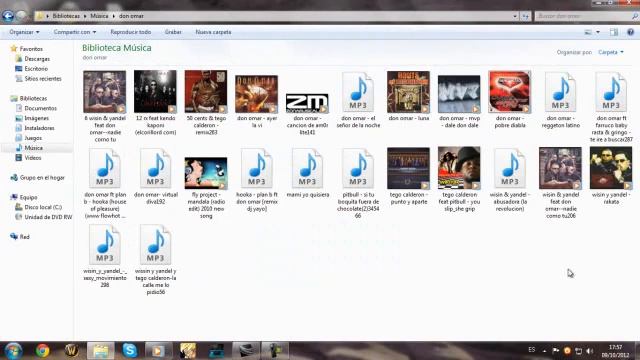The image size is (640, 360).
Task: Select Favoritos in the navigation pane
Action: pos(31,49)
